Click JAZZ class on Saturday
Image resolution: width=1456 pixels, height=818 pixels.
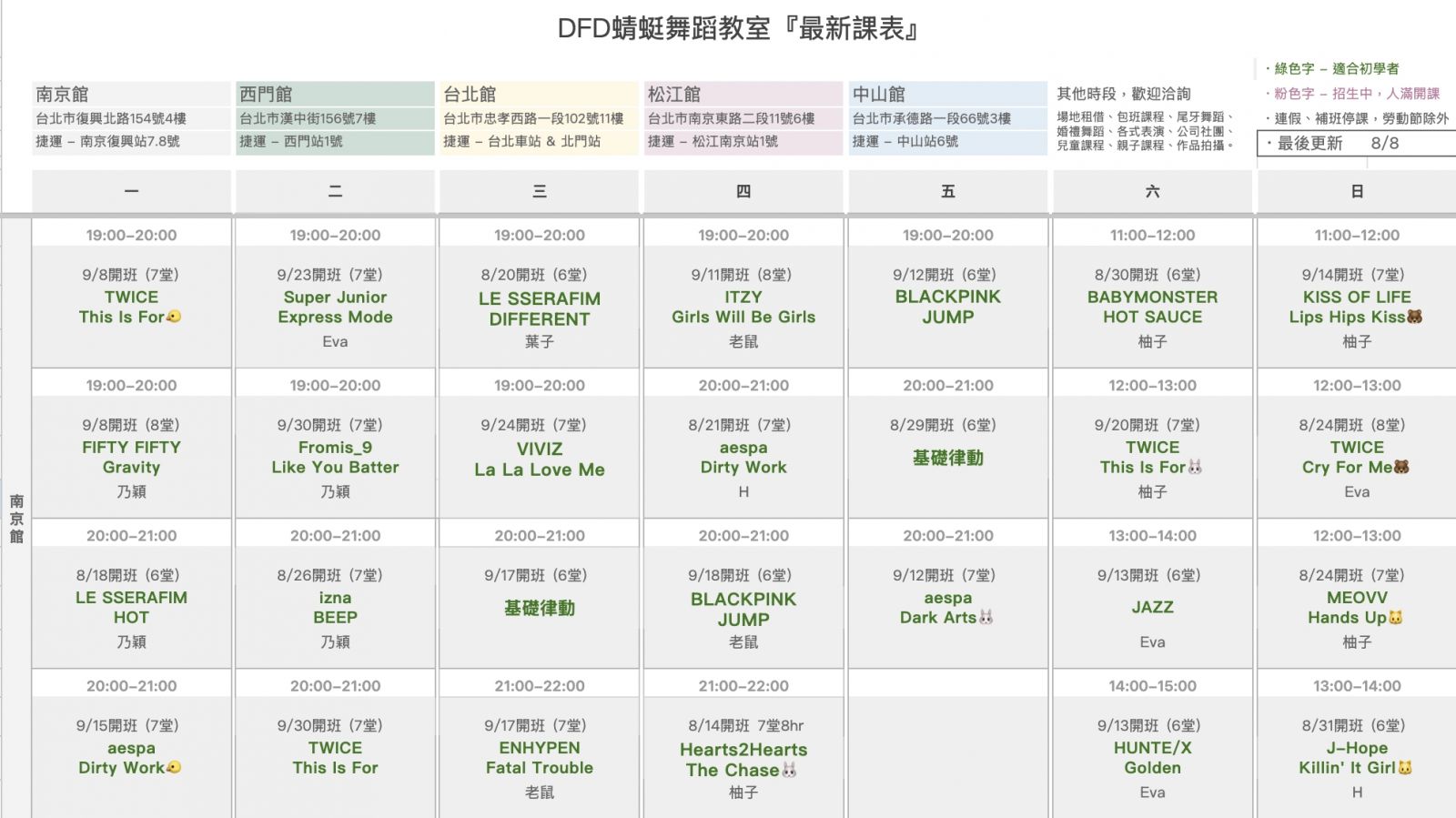coord(1152,607)
